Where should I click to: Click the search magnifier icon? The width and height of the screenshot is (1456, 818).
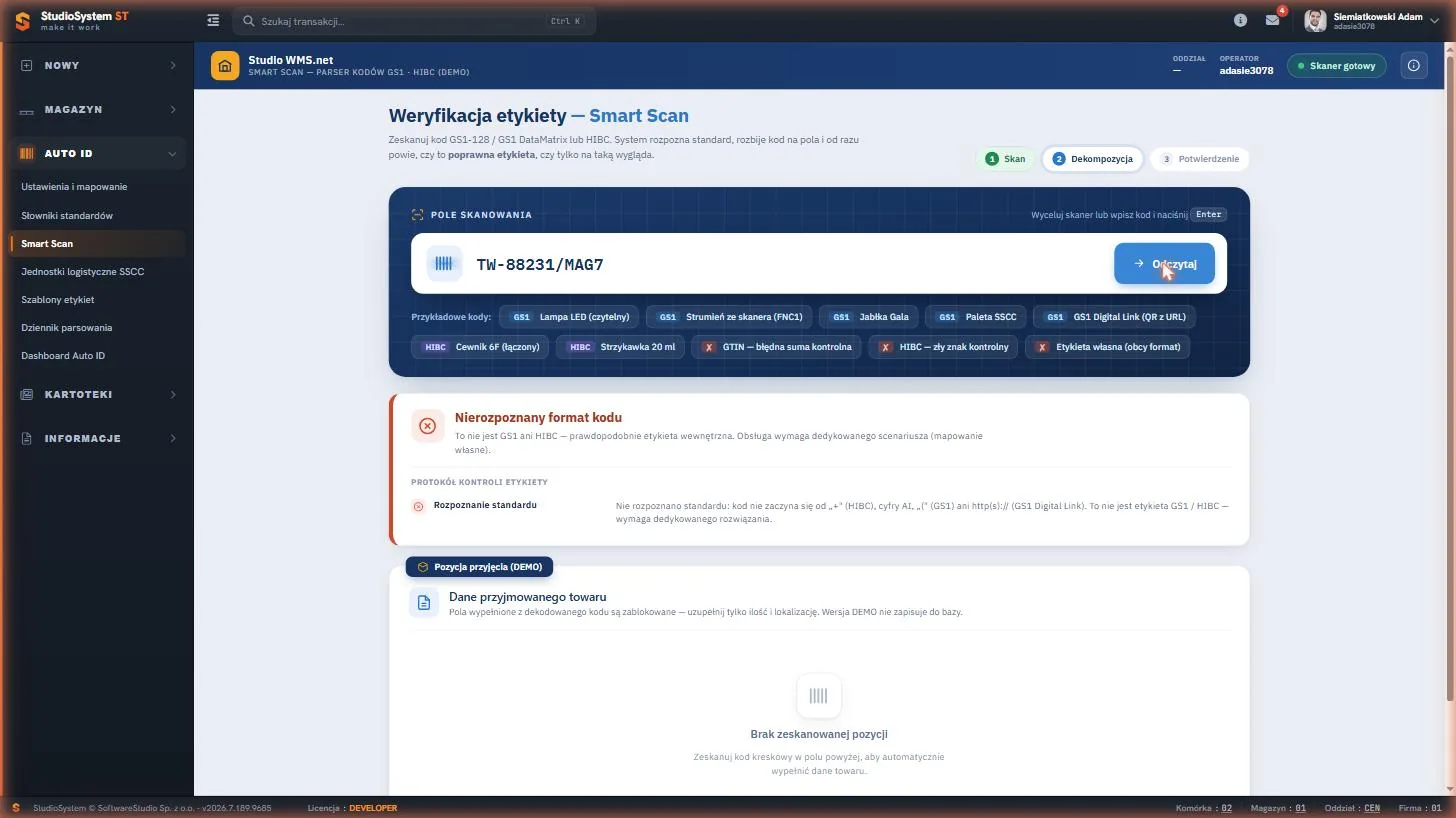pos(249,21)
